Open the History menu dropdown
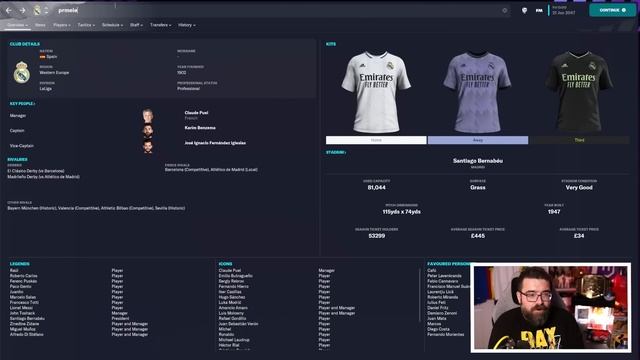 pyautogui.click(x=187, y=25)
